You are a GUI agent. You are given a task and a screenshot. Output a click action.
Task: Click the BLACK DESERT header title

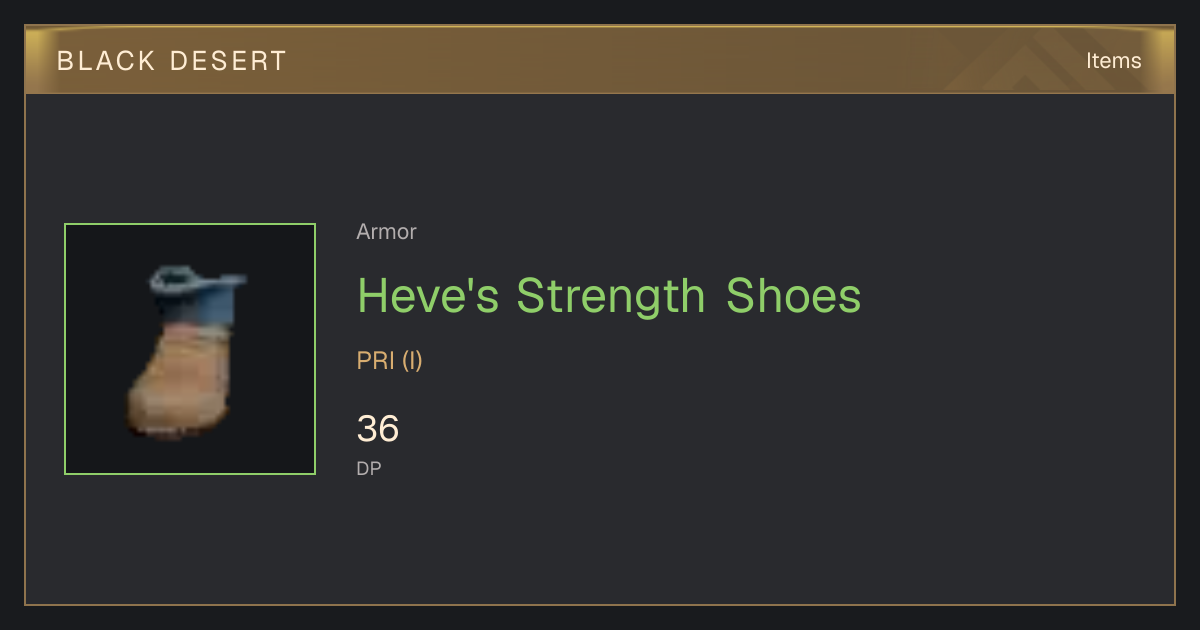pyautogui.click(x=172, y=61)
